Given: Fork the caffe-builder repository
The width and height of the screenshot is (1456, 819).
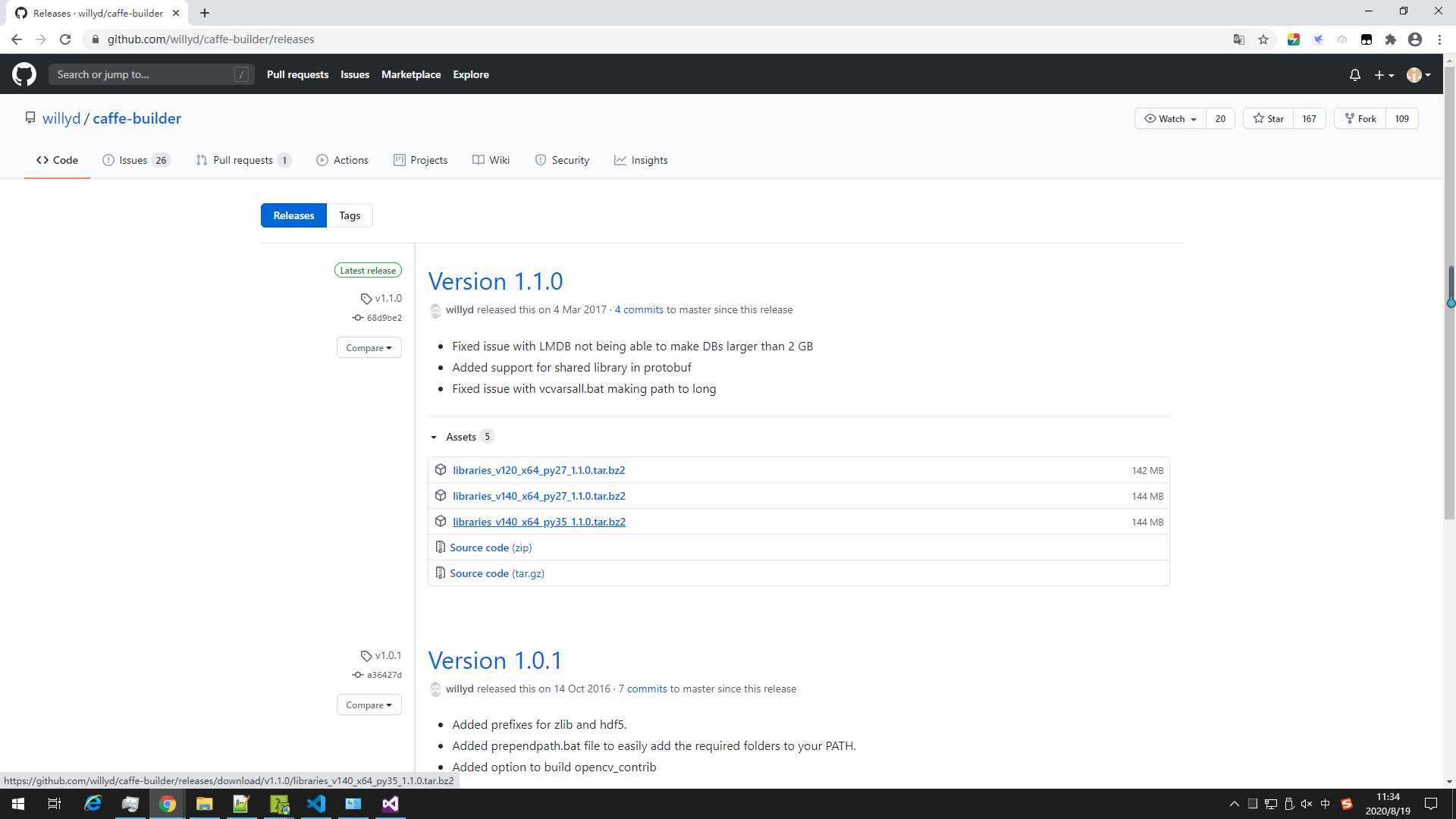Looking at the screenshot, I should (x=1360, y=118).
